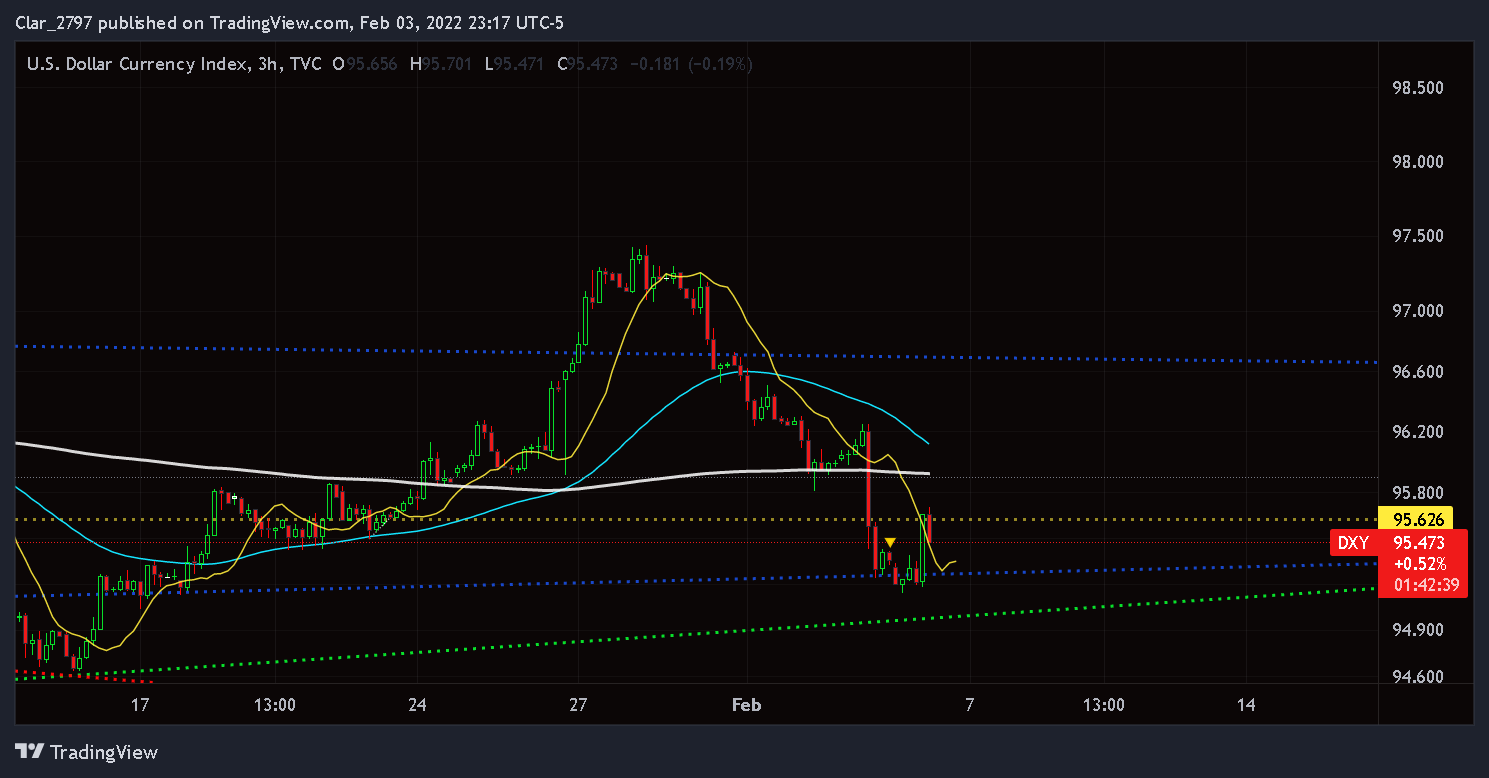This screenshot has width=1489, height=778.
Task: Click the open value O95.656
Action: point(364,64)
